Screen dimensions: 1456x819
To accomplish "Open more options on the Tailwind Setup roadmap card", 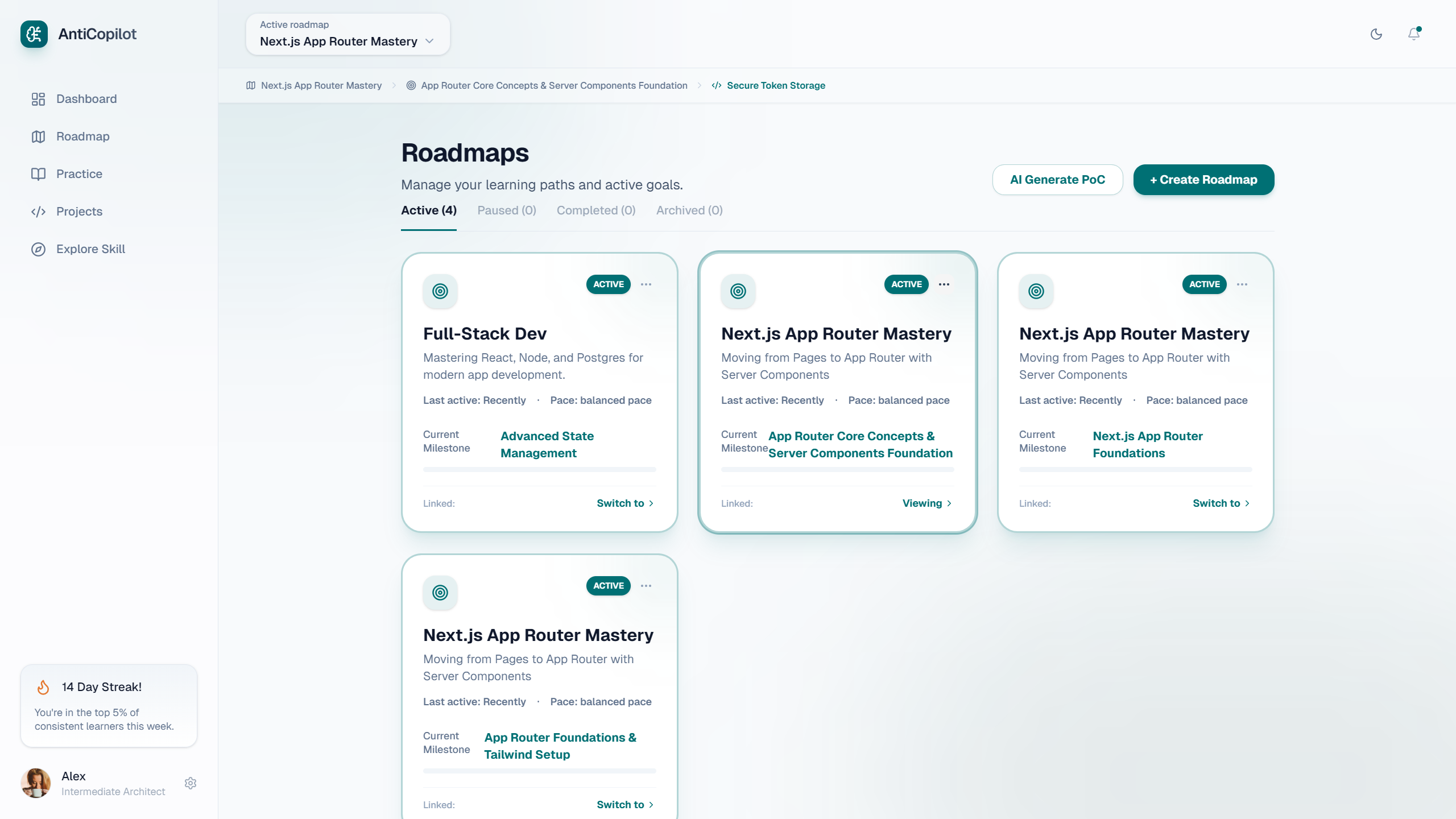I will tap(646, 586).
